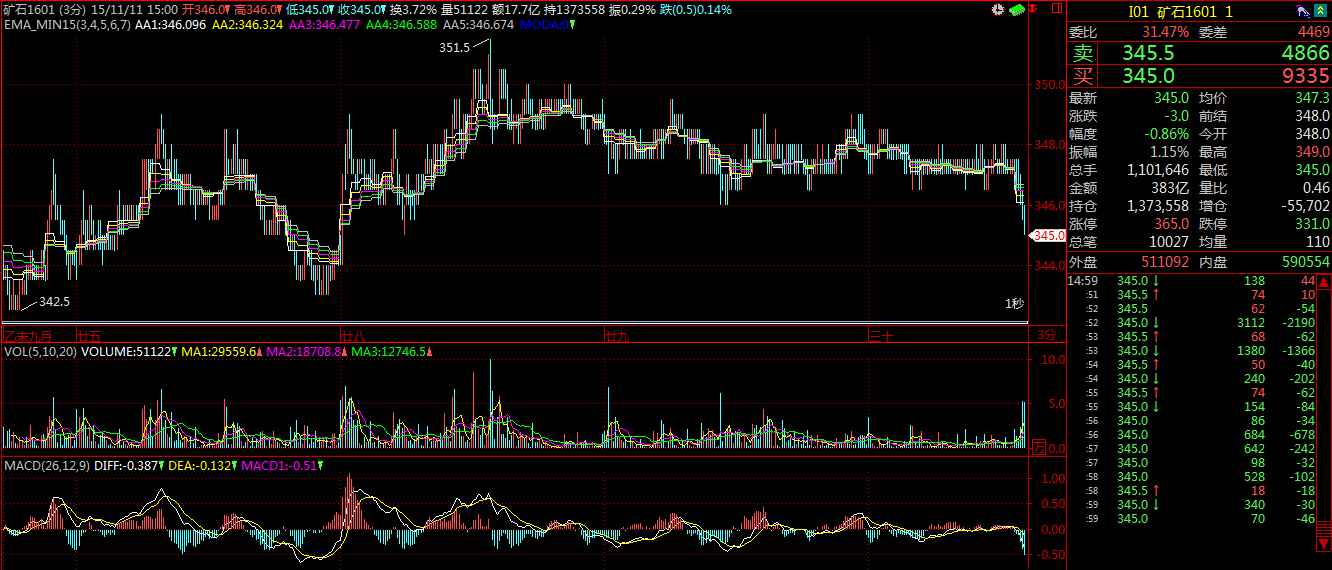Screen dimensions: 1332x570
Task: Select the 3分 period label on time axis
Action: pos(1046,334)
